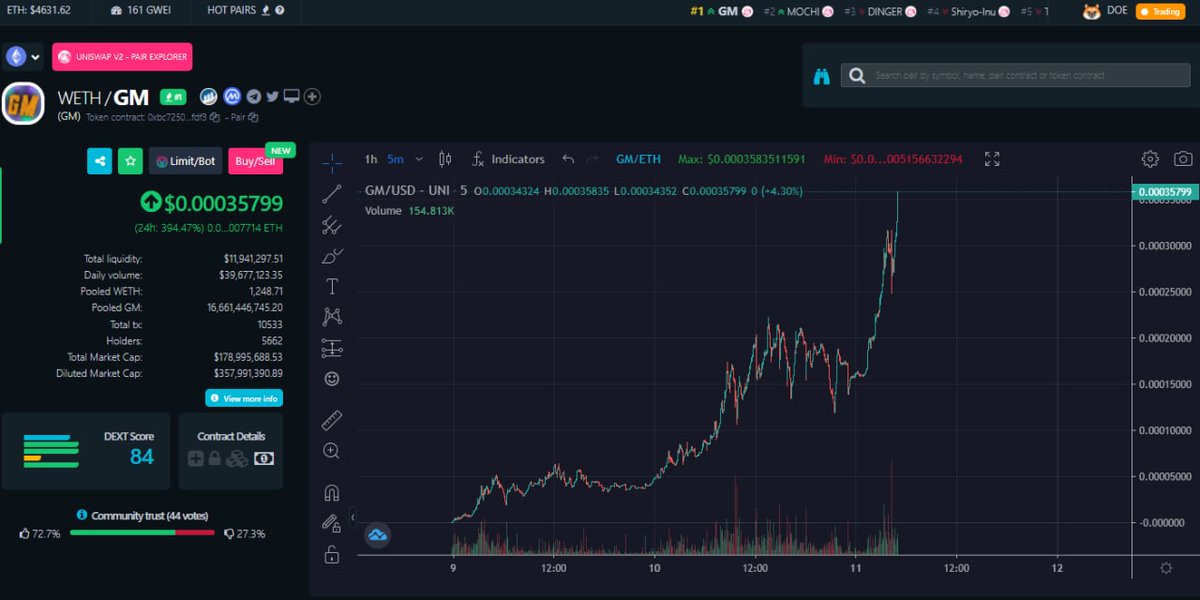Click the thumbs up trust vote
This screenshot has width=1200, height=600.
tap(25, 534)
